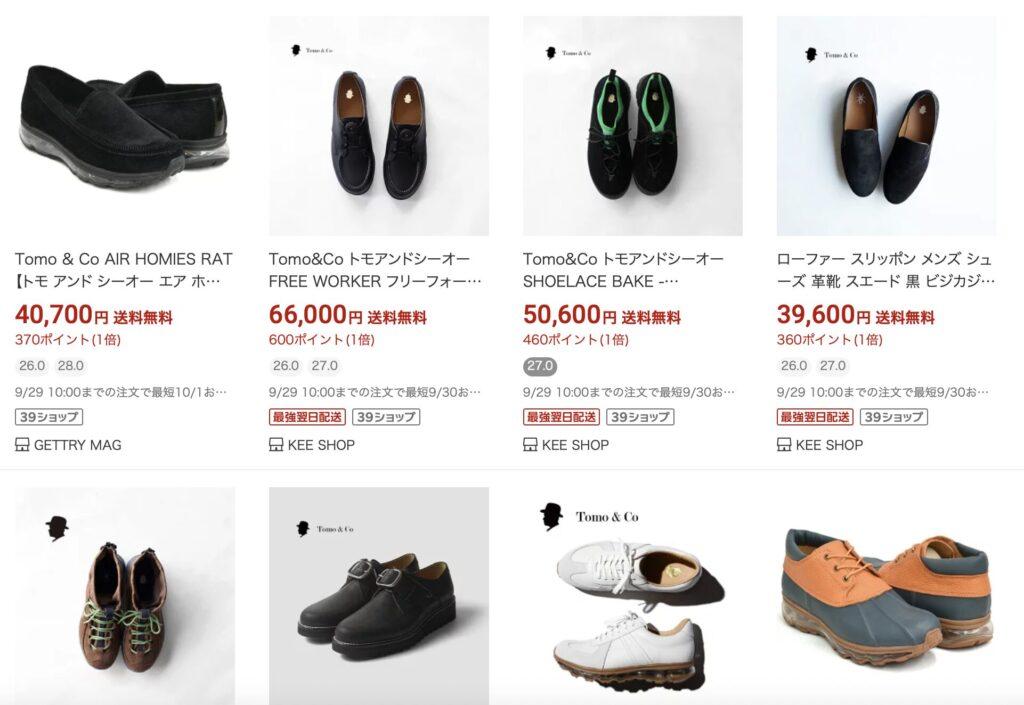Select size 27.0 on the 39,600円 loafer

pyautogui.click(x=833, y=366)
